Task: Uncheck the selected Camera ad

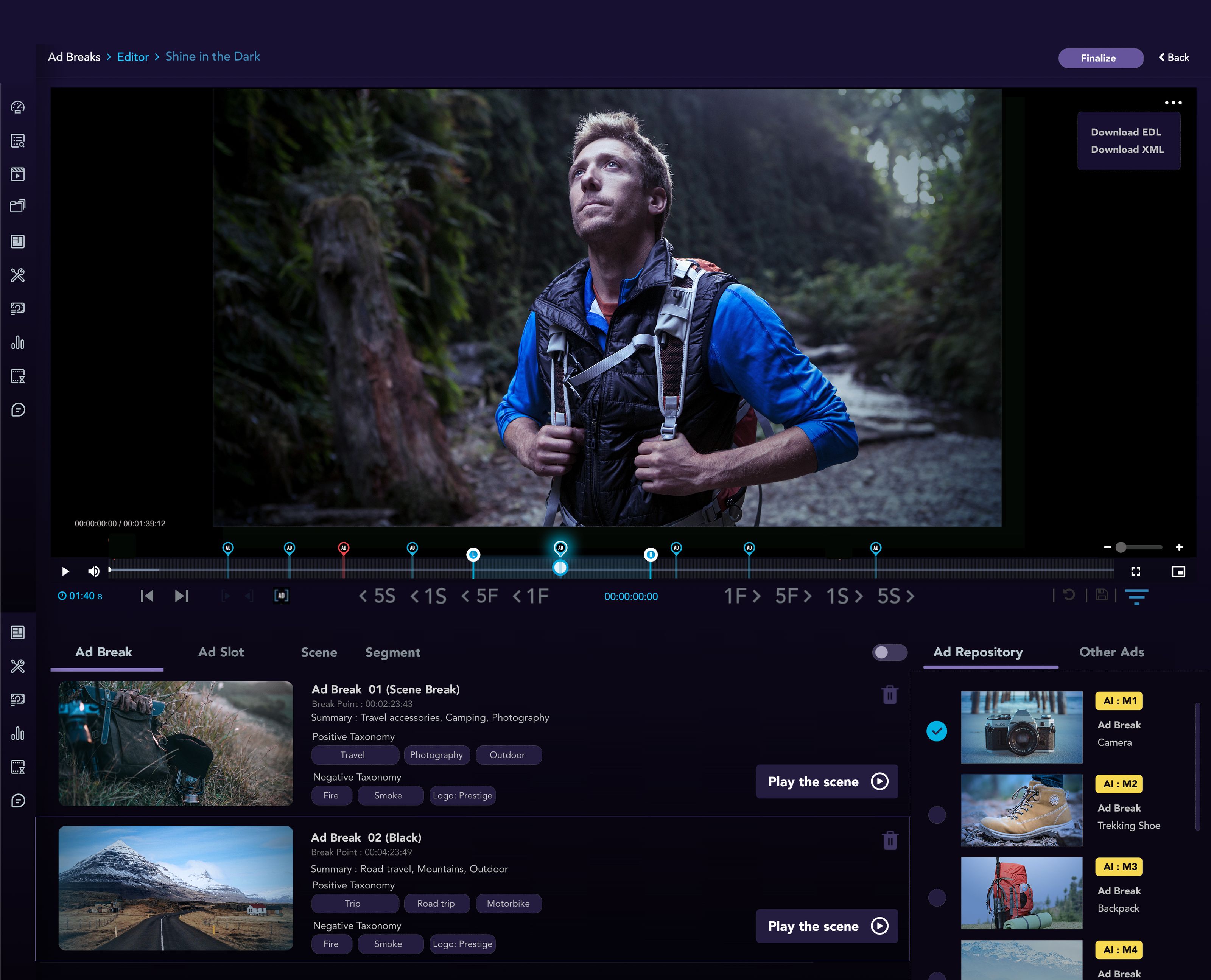Action: pyautogui.click(x=937, y=731)
